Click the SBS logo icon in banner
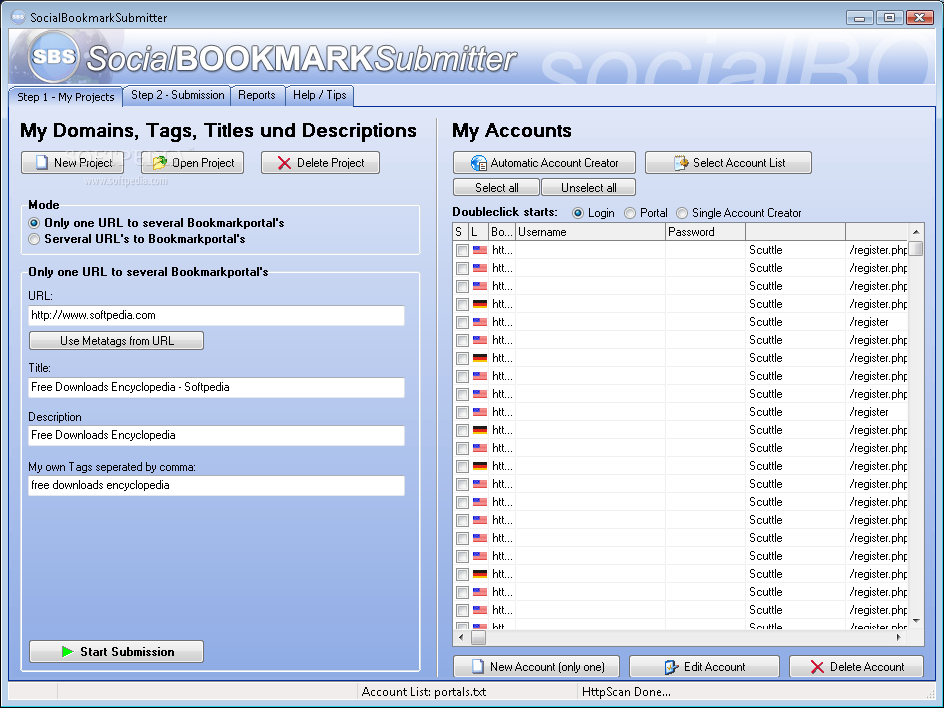 click(54, 56)
